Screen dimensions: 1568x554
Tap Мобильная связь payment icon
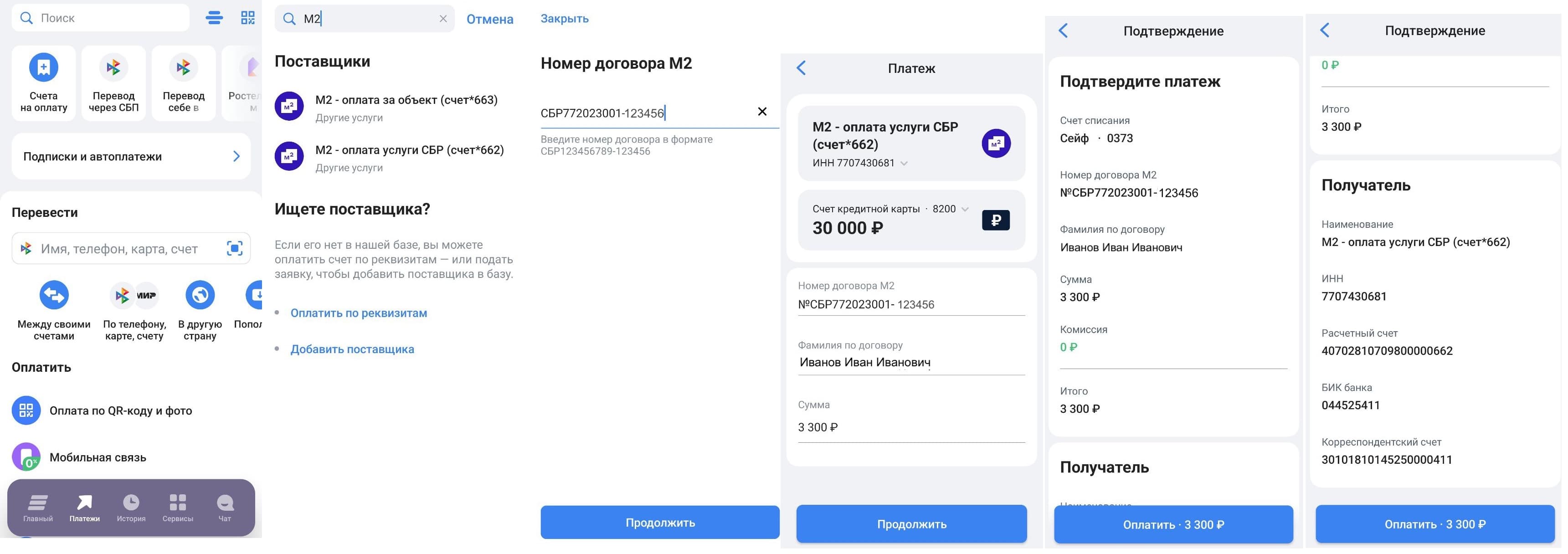pyautogui.click(x=26, y=457)
